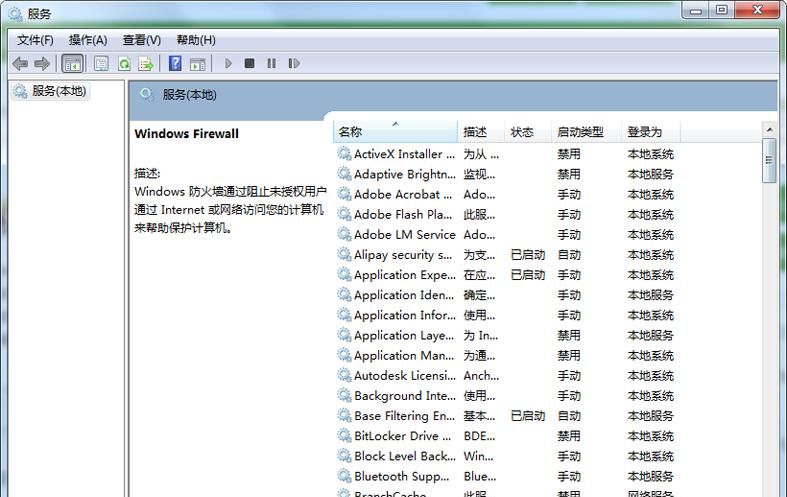Minimize the 服务 window
This screenshot has width=787, height=497.
(696, 10)
